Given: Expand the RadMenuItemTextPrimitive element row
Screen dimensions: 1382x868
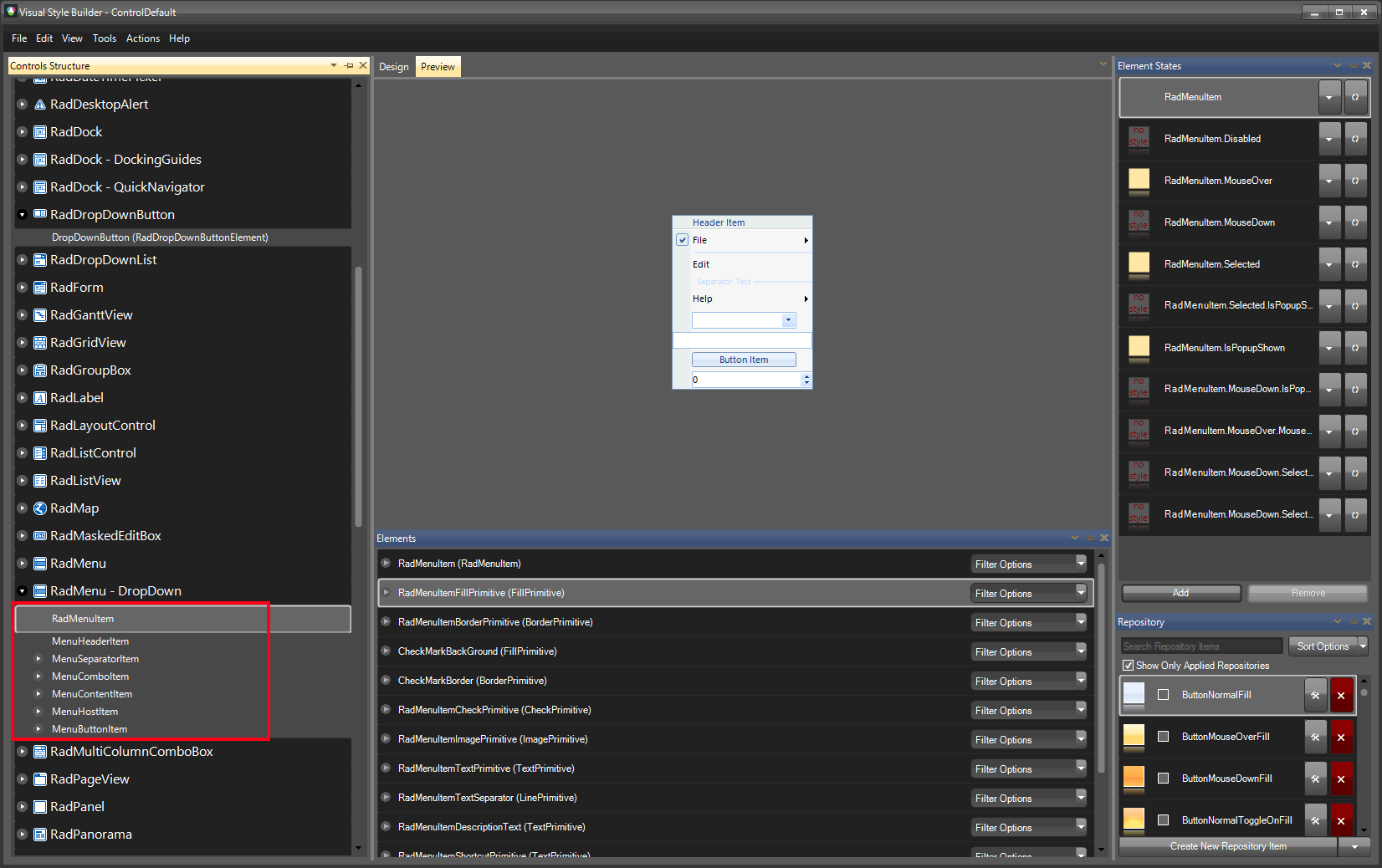Looking at the screenshot, I should [386, 768].
